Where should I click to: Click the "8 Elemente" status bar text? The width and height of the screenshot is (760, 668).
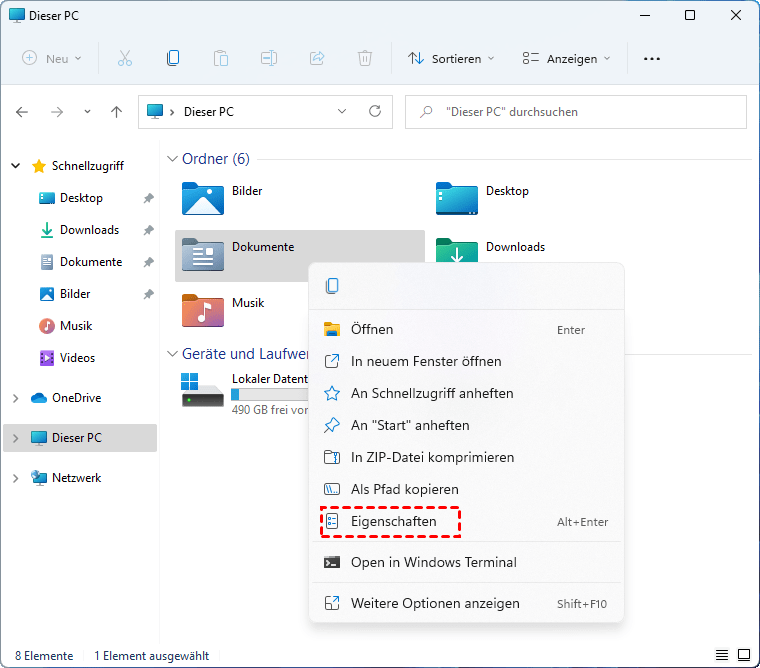click(x=44, y=656)
